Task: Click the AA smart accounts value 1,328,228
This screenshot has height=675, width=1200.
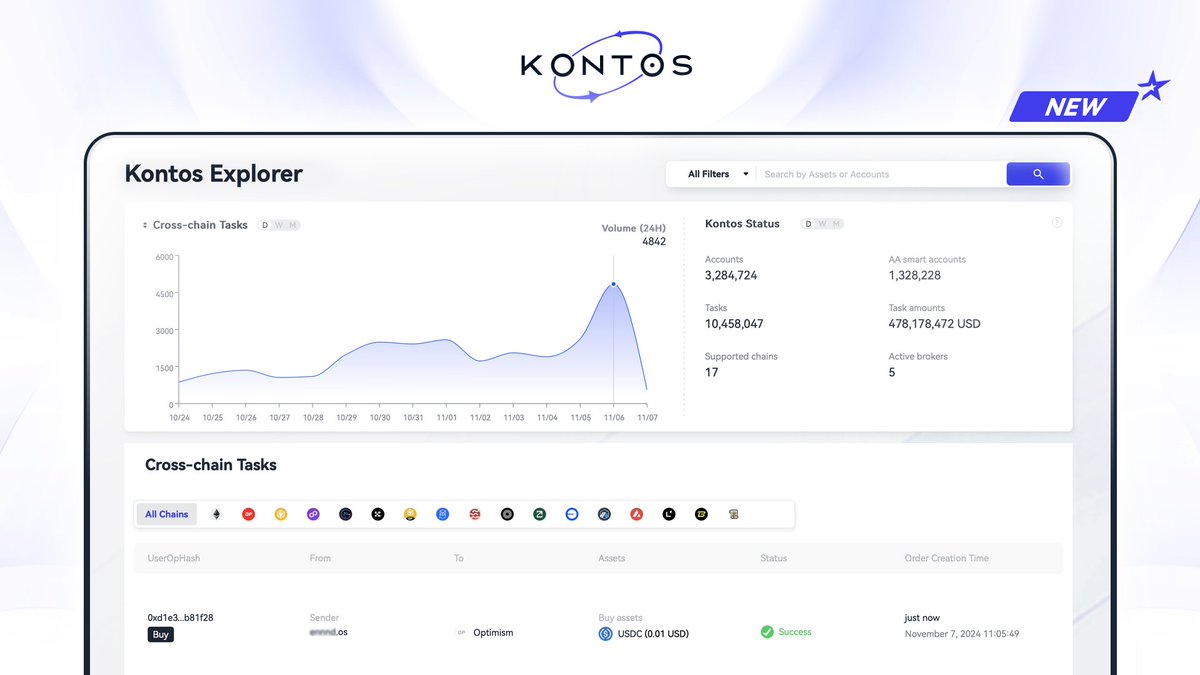Action: tap(915, 275)
